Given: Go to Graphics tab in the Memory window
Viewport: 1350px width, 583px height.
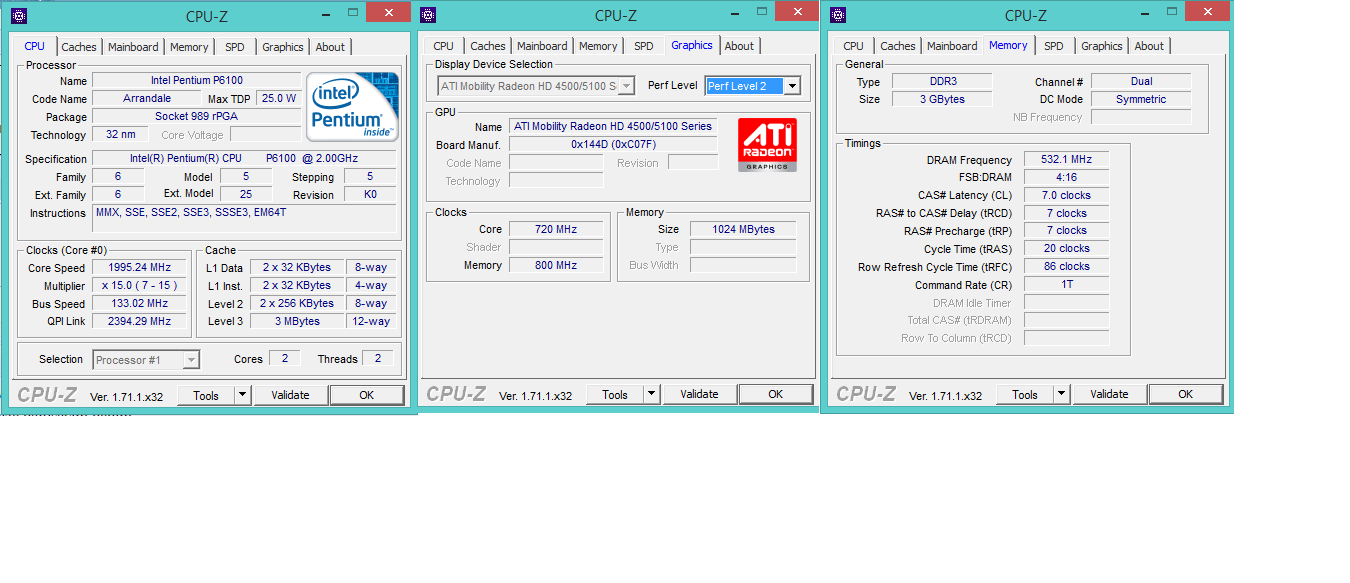Looking at the screenshot, I should tap(1102, 46).
